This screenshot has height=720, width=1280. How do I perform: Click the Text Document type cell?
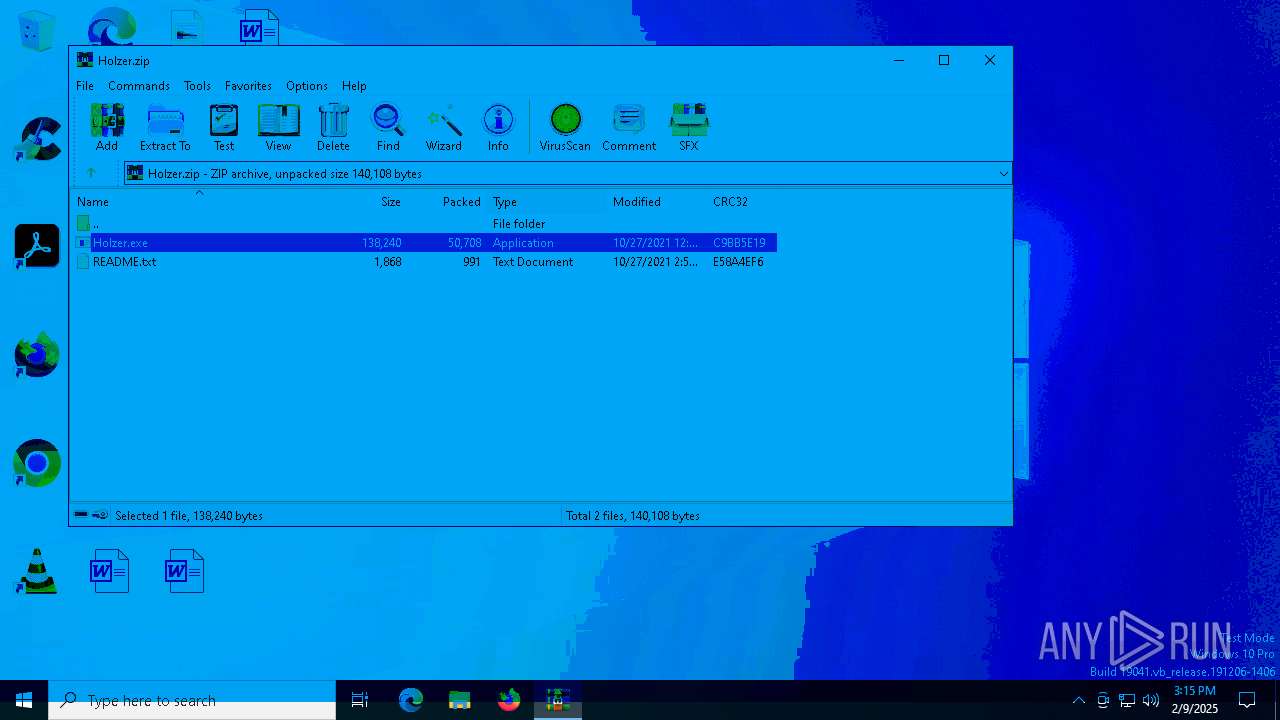tap(533, 262)
